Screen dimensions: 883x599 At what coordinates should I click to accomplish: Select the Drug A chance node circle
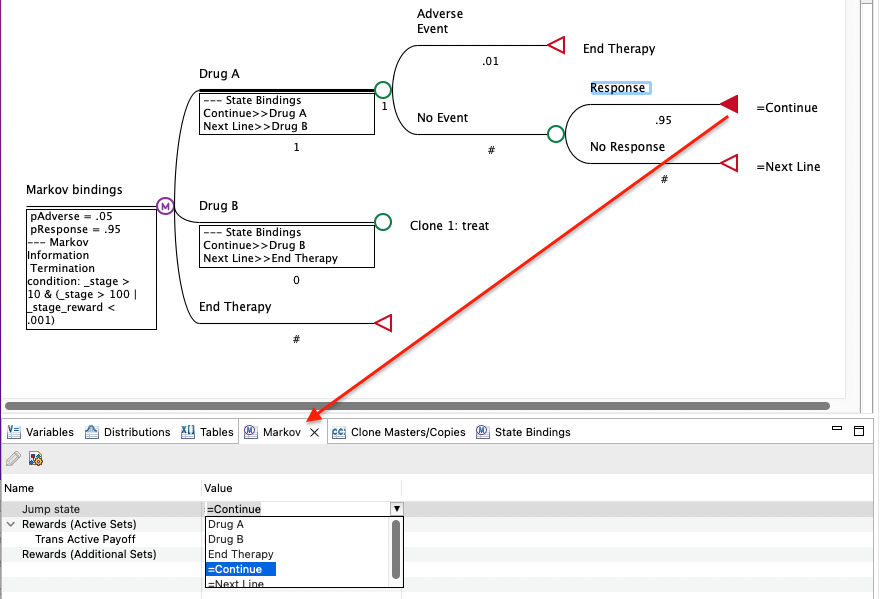coord(383,90)
